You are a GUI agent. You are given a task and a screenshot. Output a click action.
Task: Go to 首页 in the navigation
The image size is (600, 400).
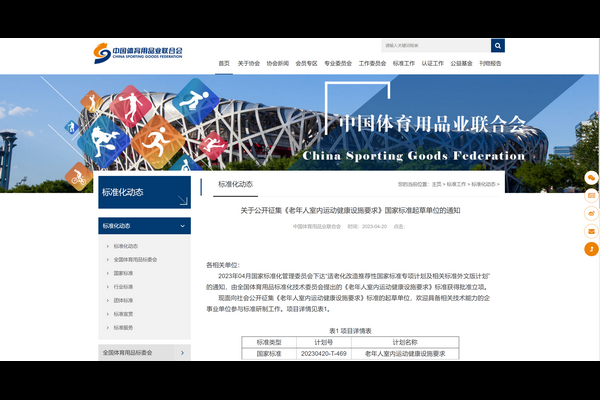(224, 64)
